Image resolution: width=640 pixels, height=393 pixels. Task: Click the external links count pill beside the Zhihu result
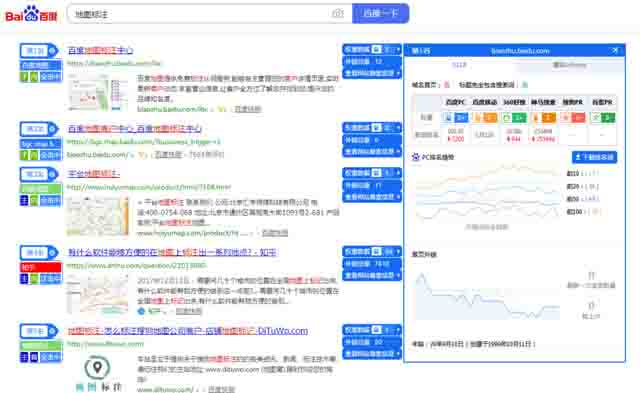tap(372, 264)
